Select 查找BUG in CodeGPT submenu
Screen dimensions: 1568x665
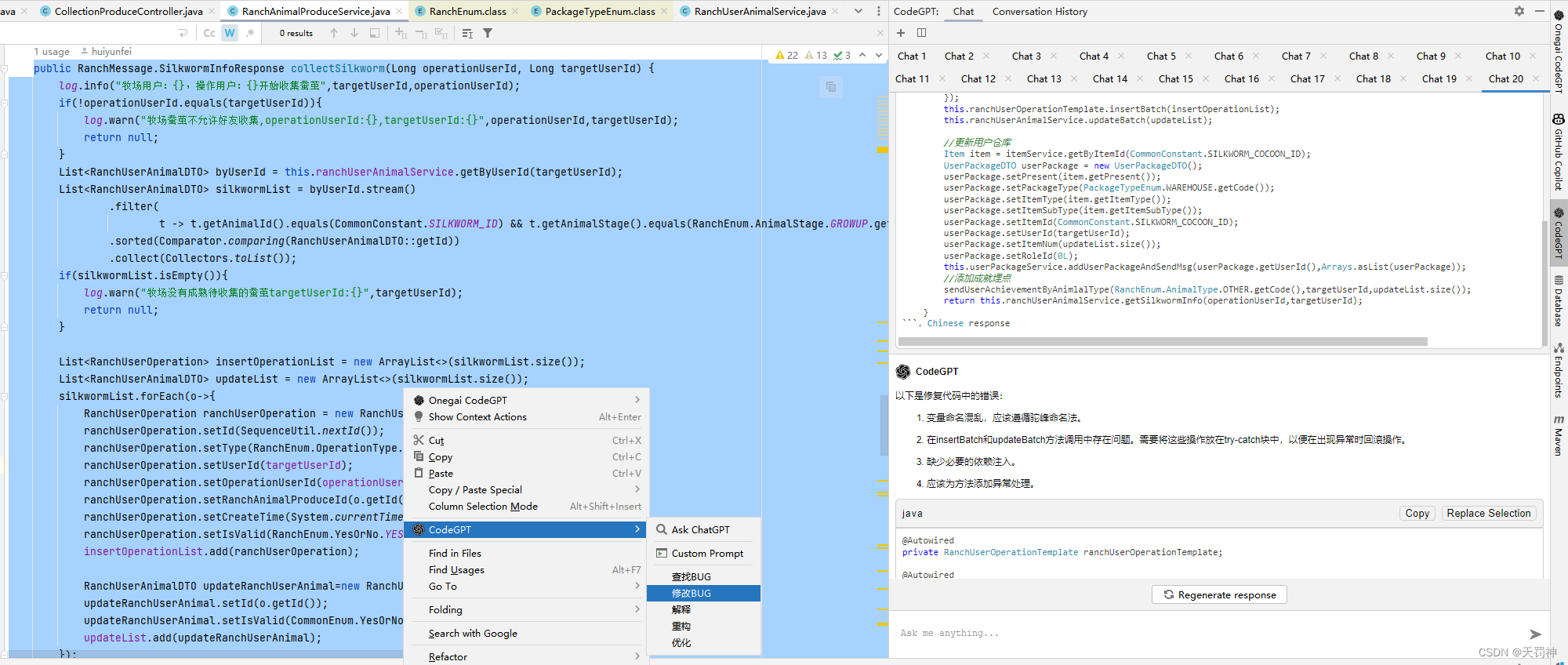[x=704, y=576]
